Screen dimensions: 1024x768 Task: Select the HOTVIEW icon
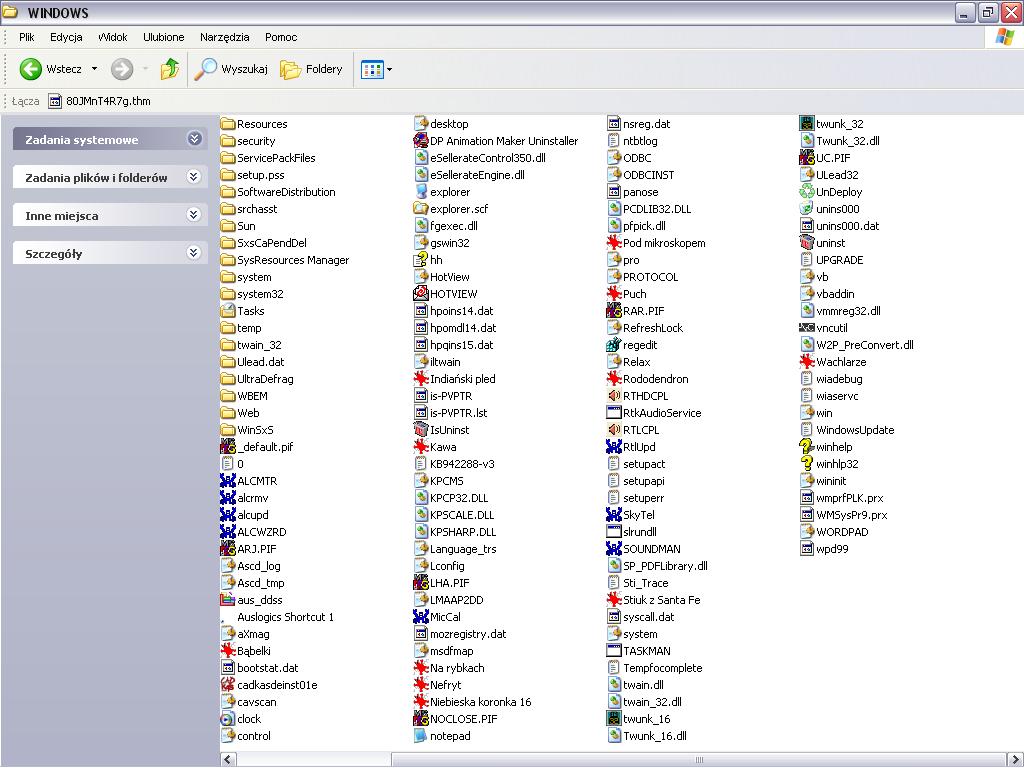[x=421, y=294]
